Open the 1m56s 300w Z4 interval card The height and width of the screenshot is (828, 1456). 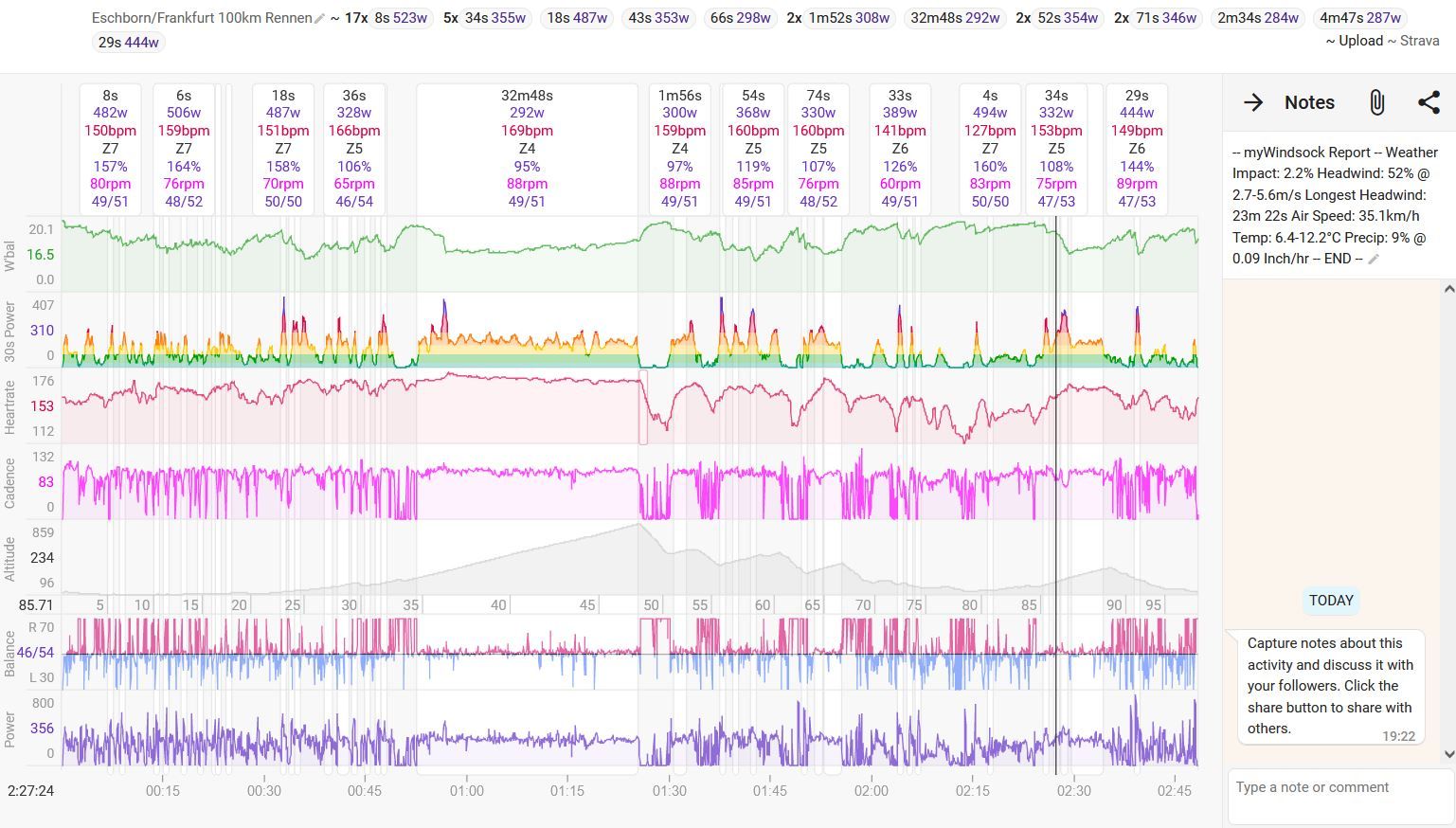tap(680, 149)
